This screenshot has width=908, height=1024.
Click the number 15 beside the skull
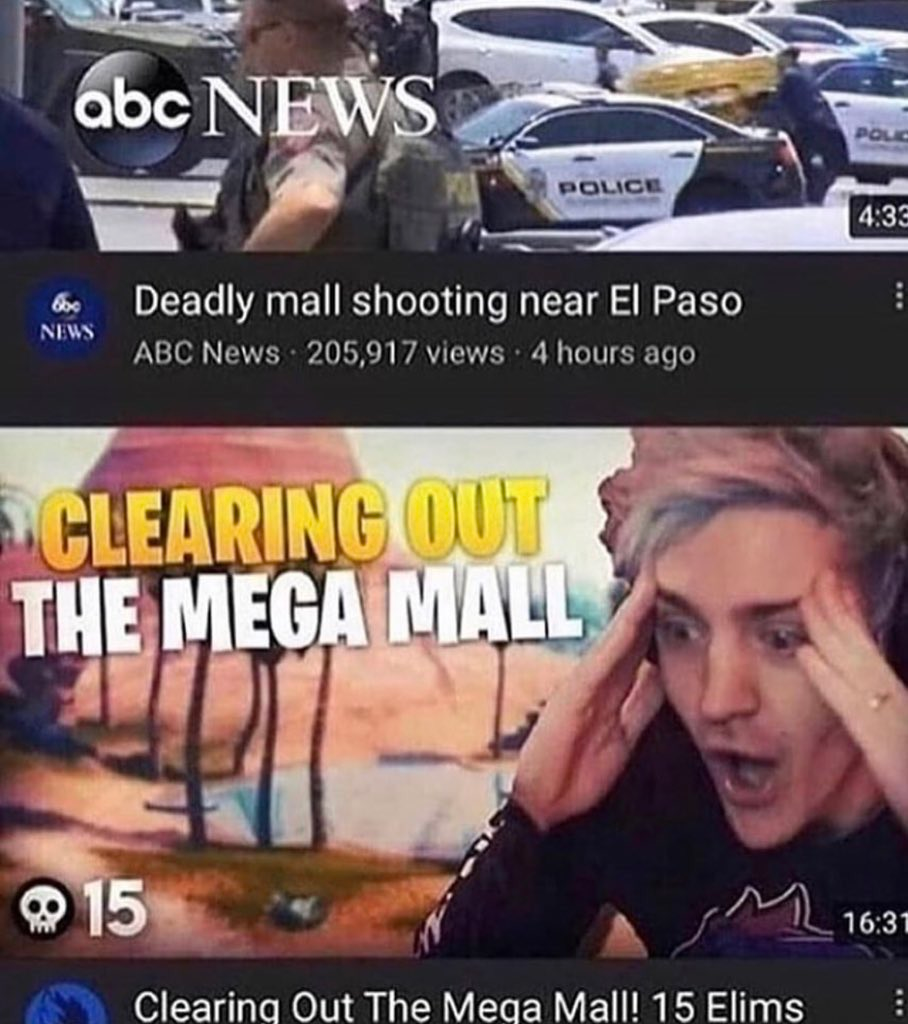pyautogui.click(x=116, y=908)
